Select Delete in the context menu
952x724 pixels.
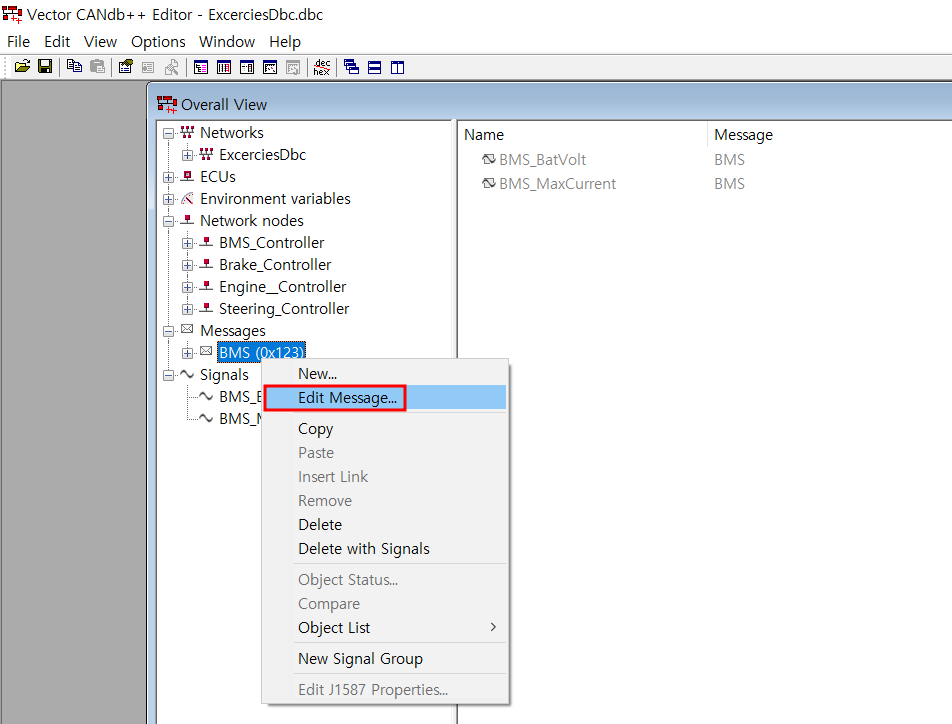[x=386, y=525]
